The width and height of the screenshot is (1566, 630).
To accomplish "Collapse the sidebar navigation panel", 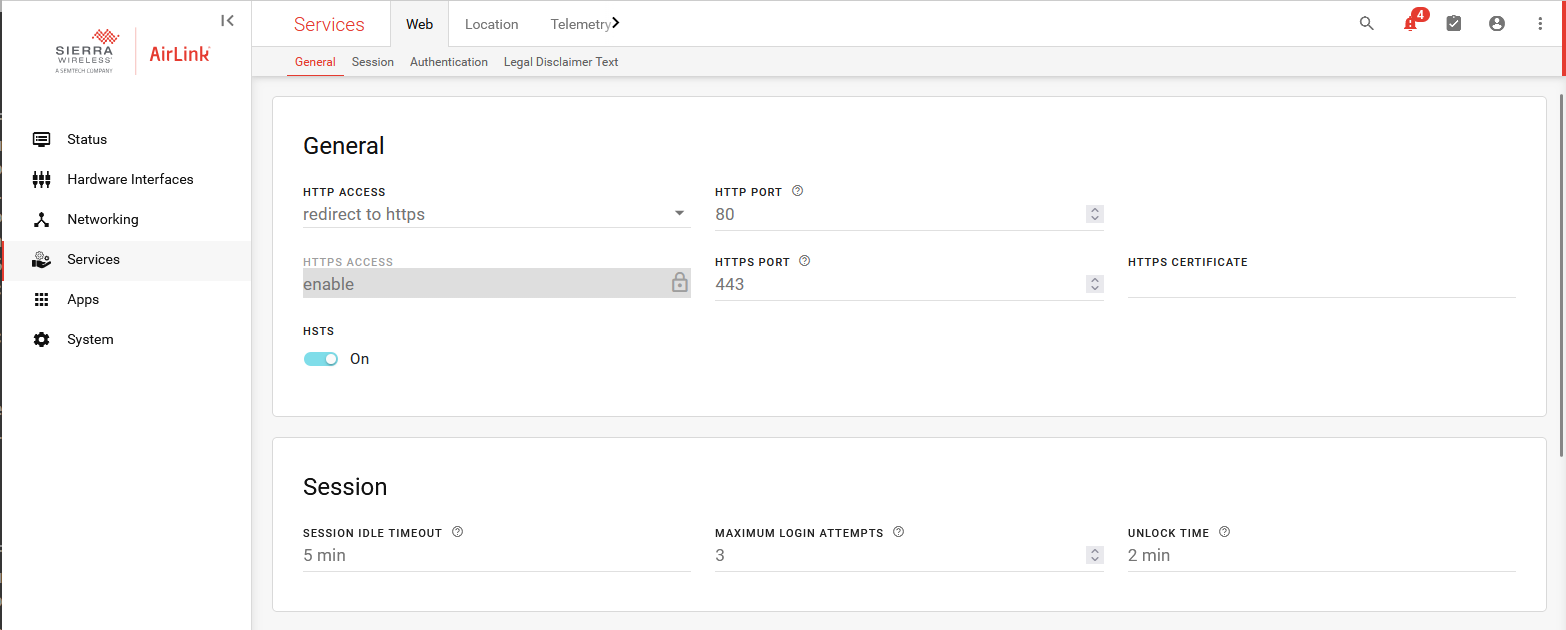I will [228, 20].
